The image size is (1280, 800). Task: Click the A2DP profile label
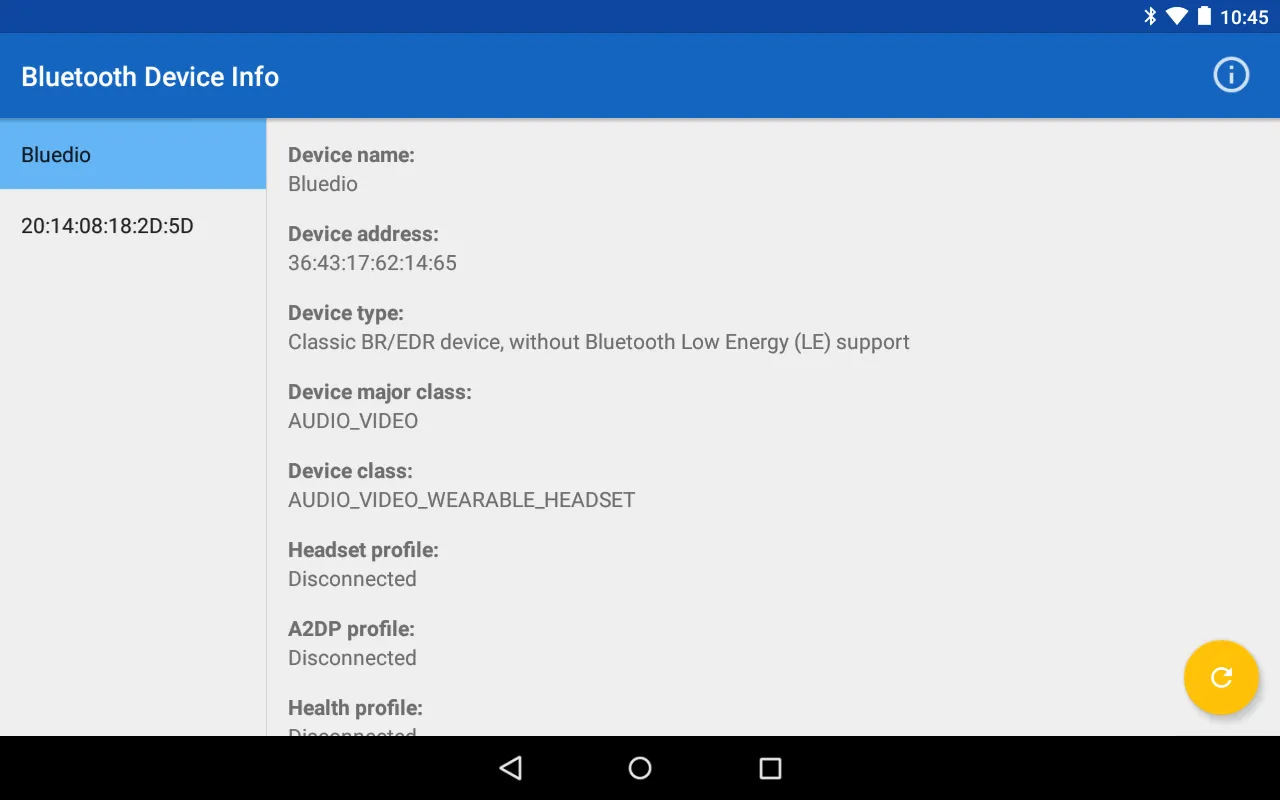[x=351, y=629]
